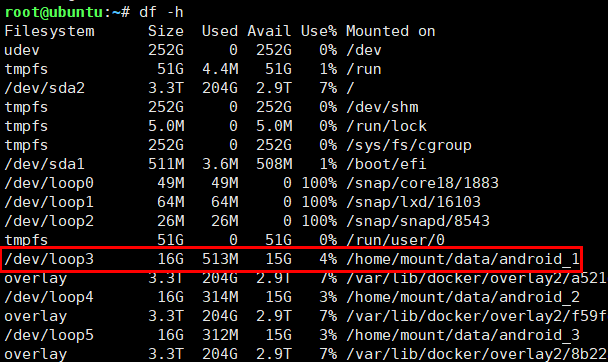Click the '/dev/loop5' filesystem entry
Image resolution: width=608 pixels, height=362 pixels.
(49, 335)
